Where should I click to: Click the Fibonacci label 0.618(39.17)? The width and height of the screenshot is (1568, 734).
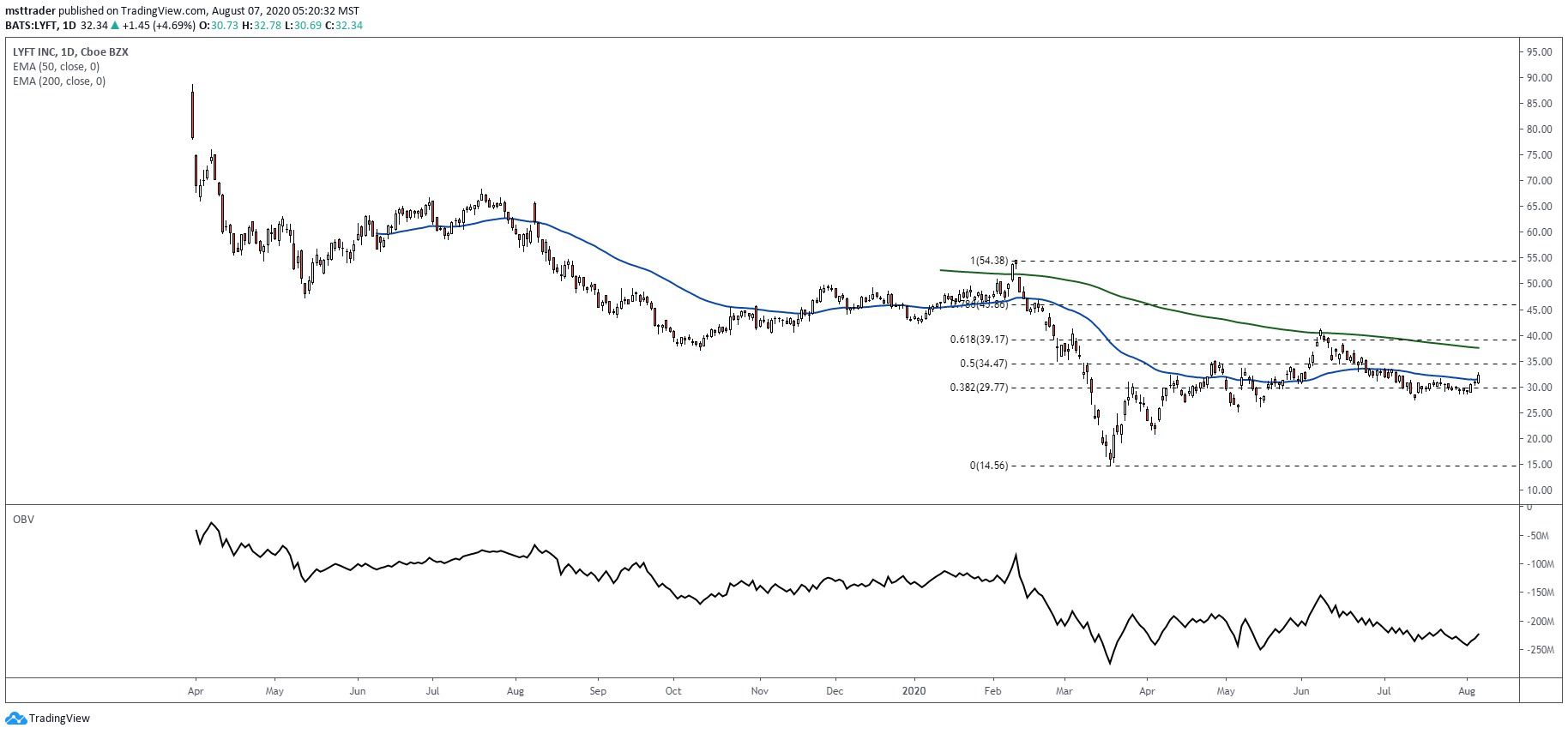(979, 340)
